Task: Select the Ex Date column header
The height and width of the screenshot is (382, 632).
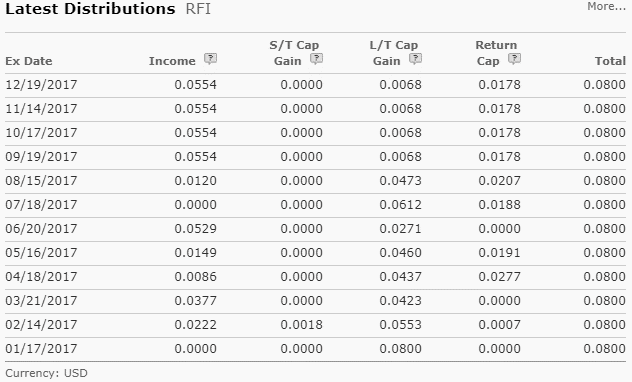Action: (29, 61)
